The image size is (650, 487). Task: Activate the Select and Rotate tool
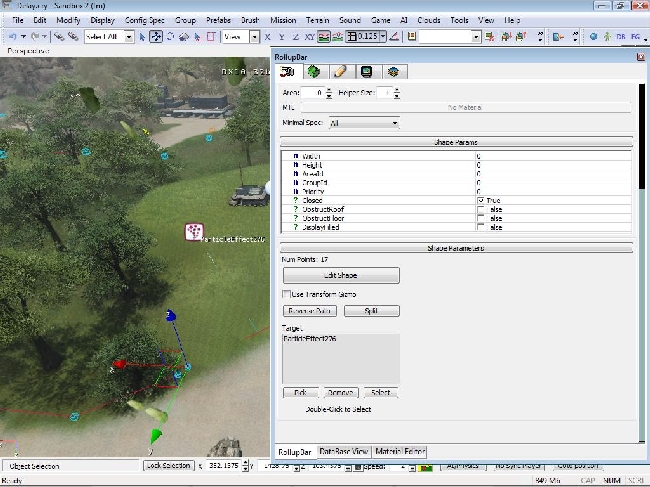[170, 37]
